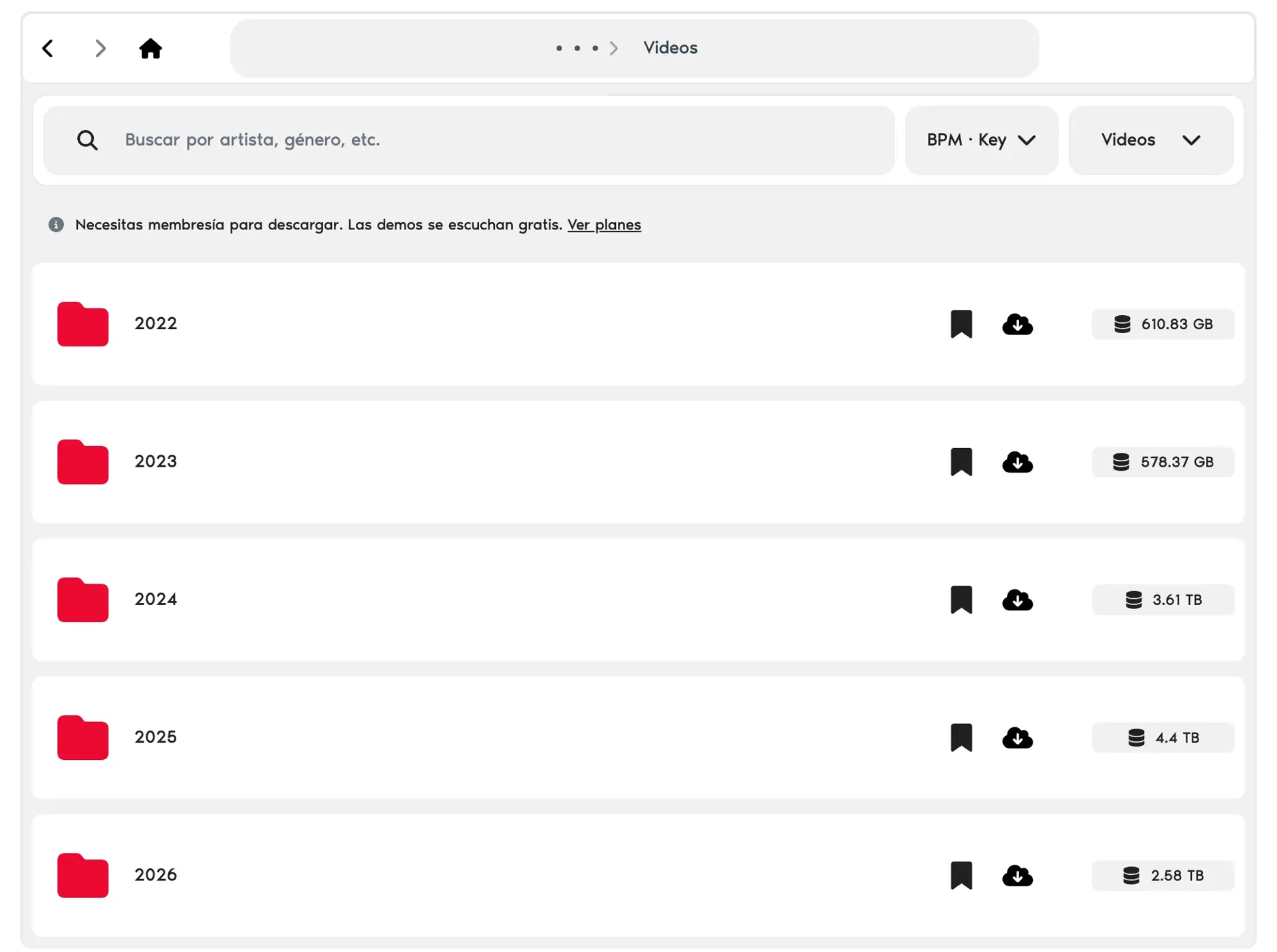Open the Ver planes link
The width and height of the screenshot is (1277, 952).
point(604,225)
